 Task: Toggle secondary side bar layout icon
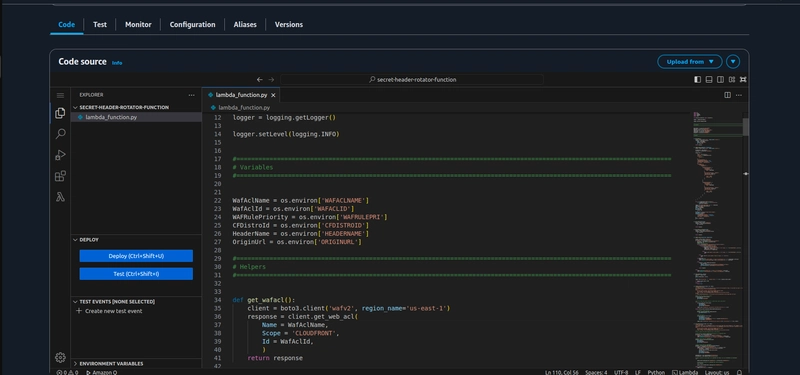pyautogui.click(x=720, y=80)
